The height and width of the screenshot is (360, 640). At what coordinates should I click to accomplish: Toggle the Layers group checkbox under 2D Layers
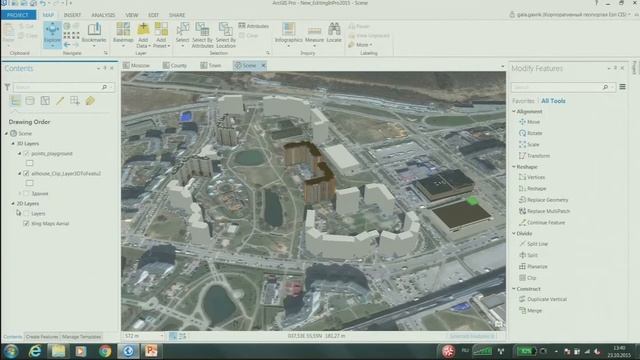pos(27,213)
